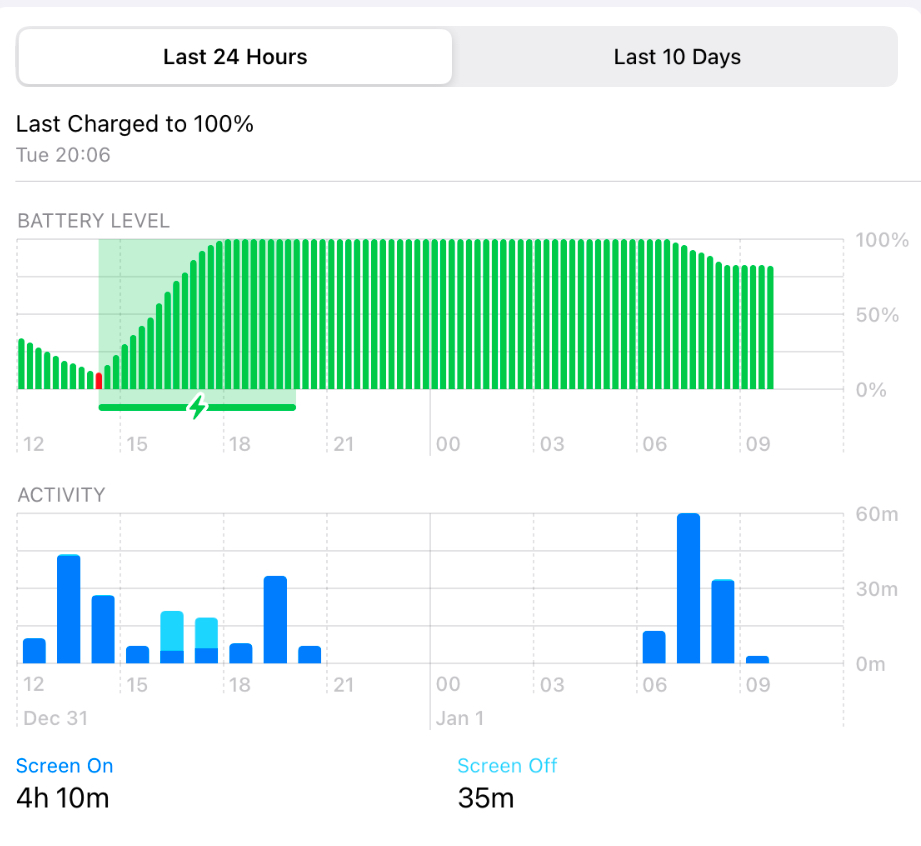Tap the tallest activity bar reaching 60m
The width and height of the screenshot is (921, 846).
pyautogui.click(x=688, y=588)
